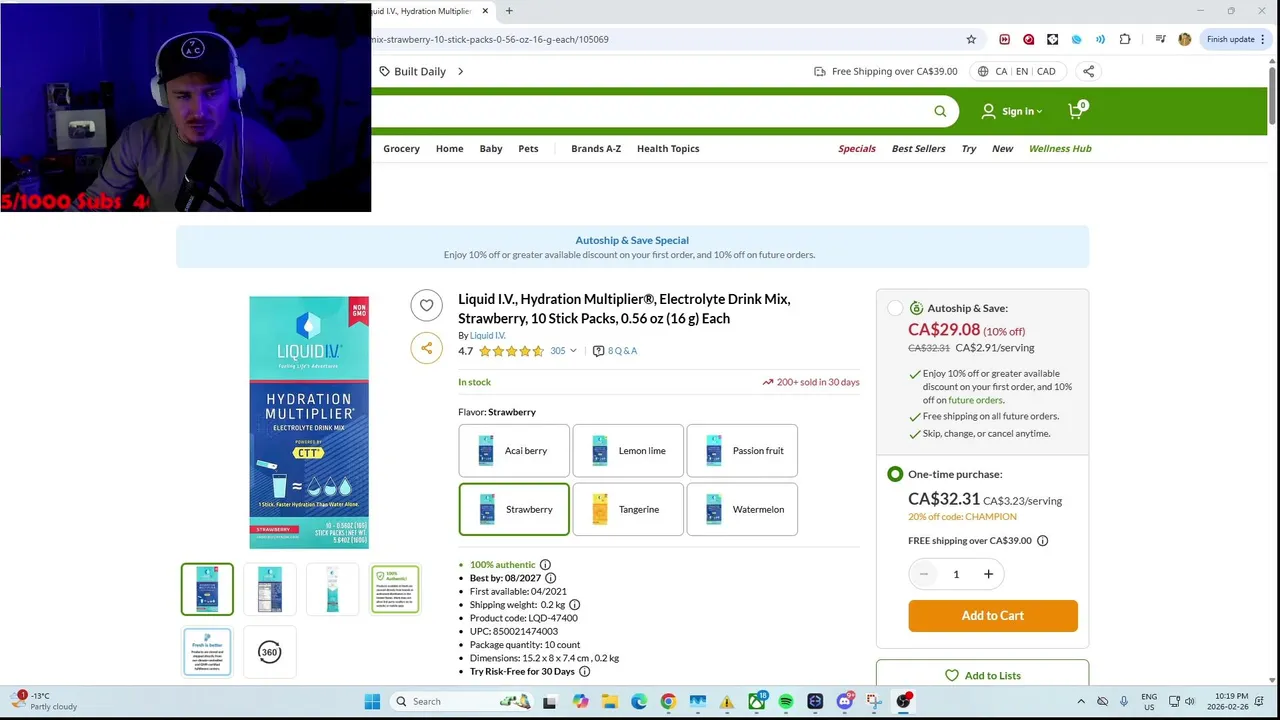Click info icon next to Try Risk-Free
1280x720 pixels.
tap(584, 672)
